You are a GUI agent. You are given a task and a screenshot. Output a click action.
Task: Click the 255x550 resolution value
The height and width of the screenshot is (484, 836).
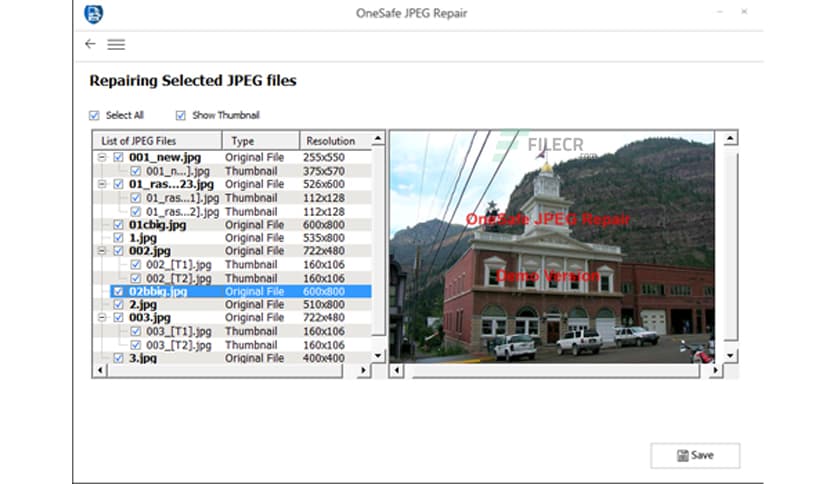[324, 157]
